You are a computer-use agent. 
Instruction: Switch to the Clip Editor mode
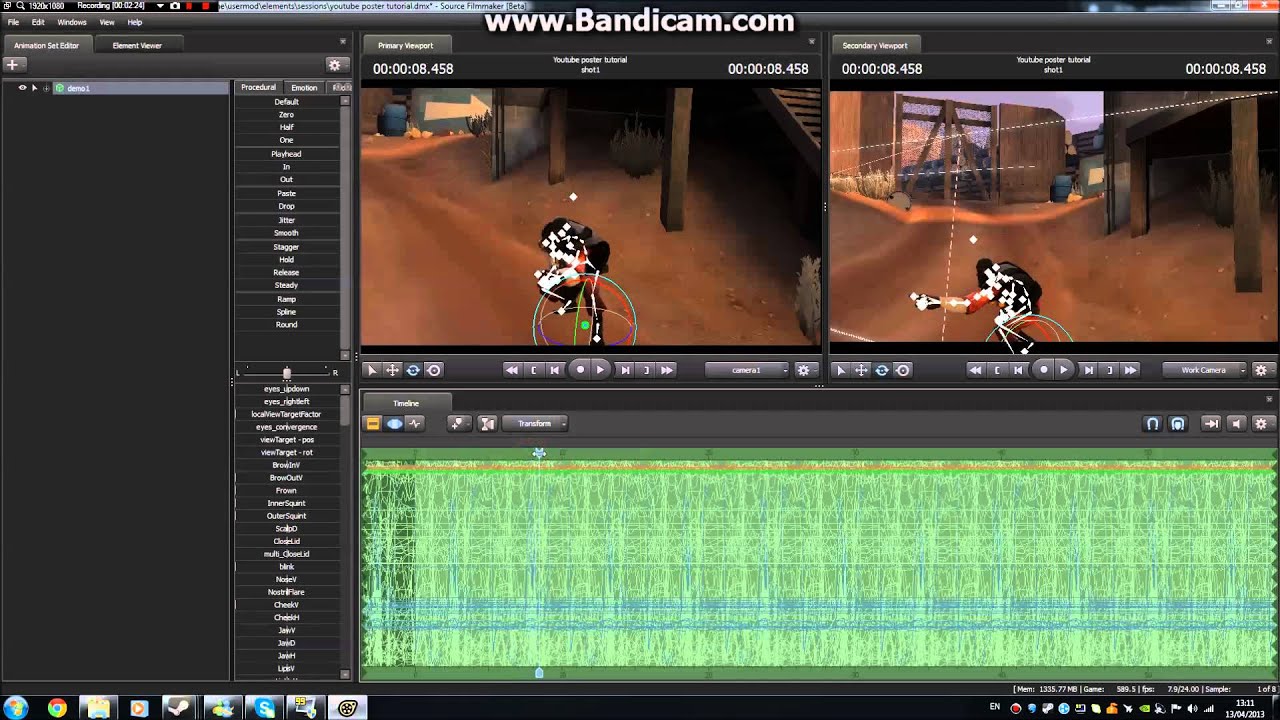373,424
